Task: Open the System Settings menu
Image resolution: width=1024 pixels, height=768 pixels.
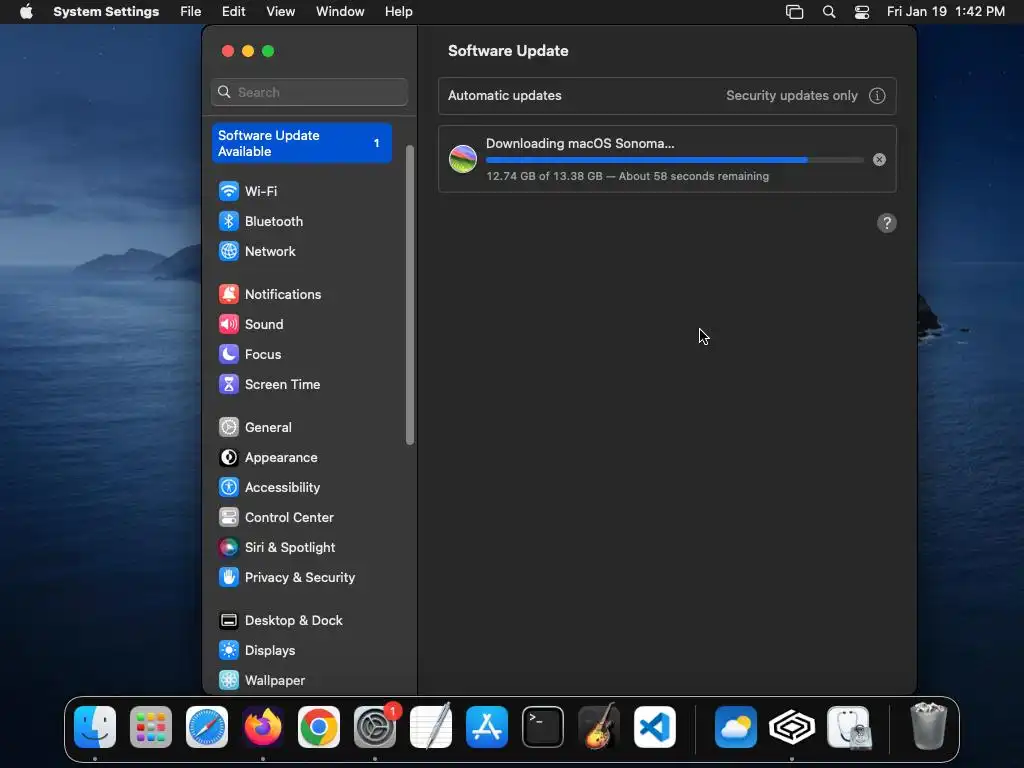Action: (x=106, y=12)
